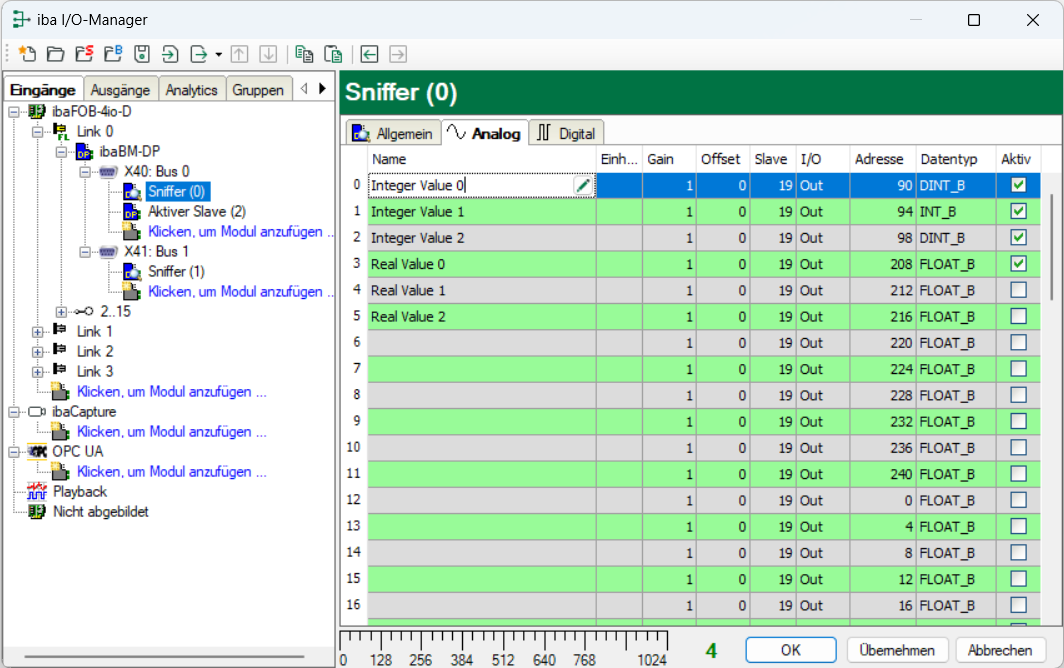
Task: Click the open folder toolbar icon
Action: (56, 54)
